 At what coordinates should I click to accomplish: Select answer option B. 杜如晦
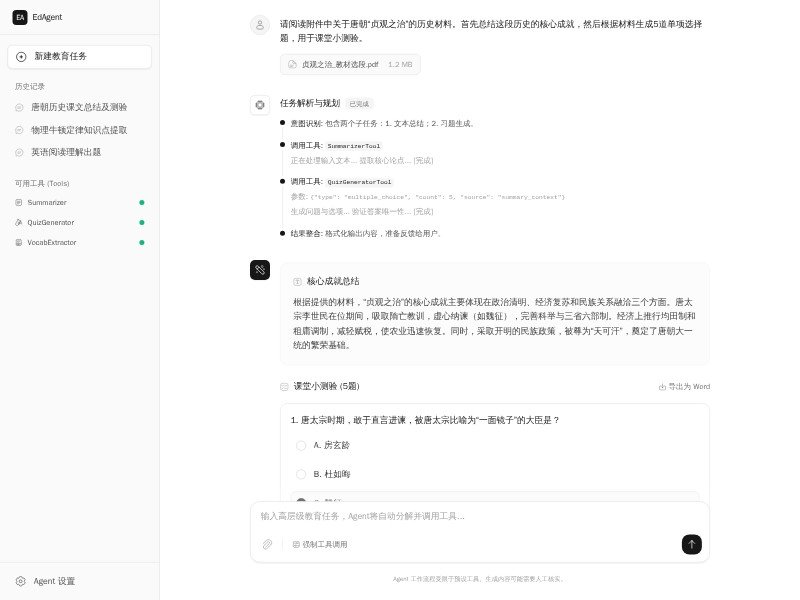click(301, 474)
